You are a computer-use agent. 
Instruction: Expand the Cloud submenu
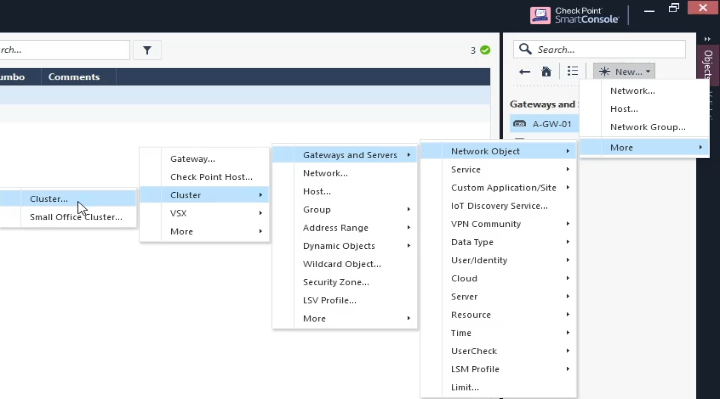point(498,278)
